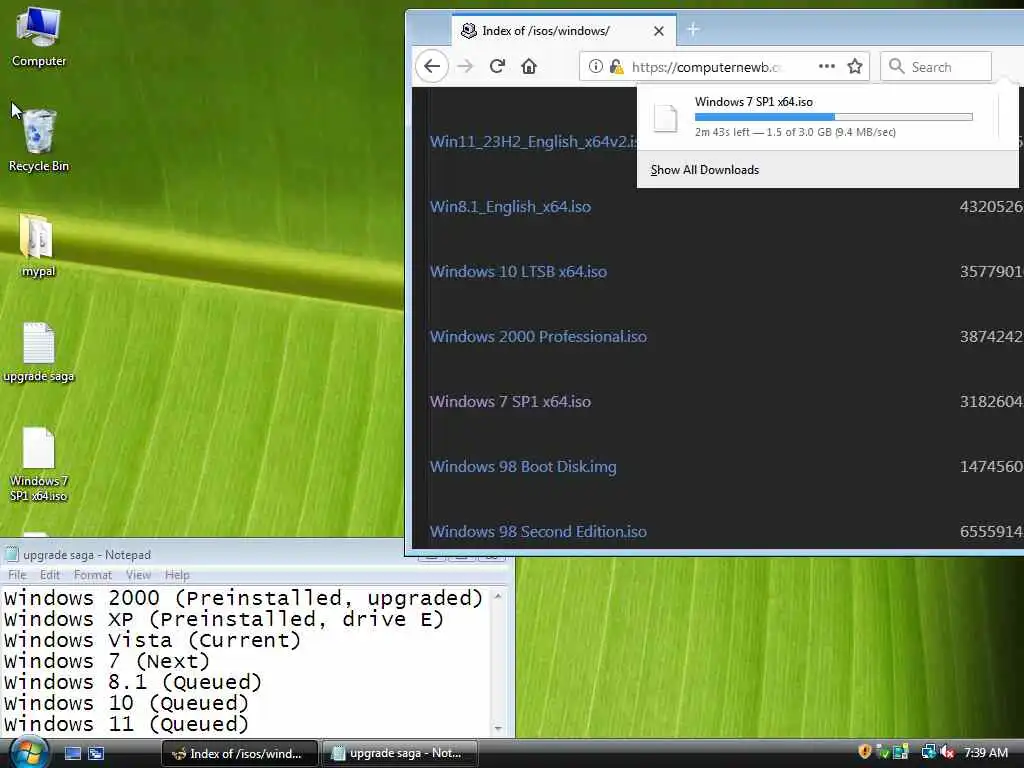
Task: Open page actions three-dot menu
Action: [x=827, y=66]
